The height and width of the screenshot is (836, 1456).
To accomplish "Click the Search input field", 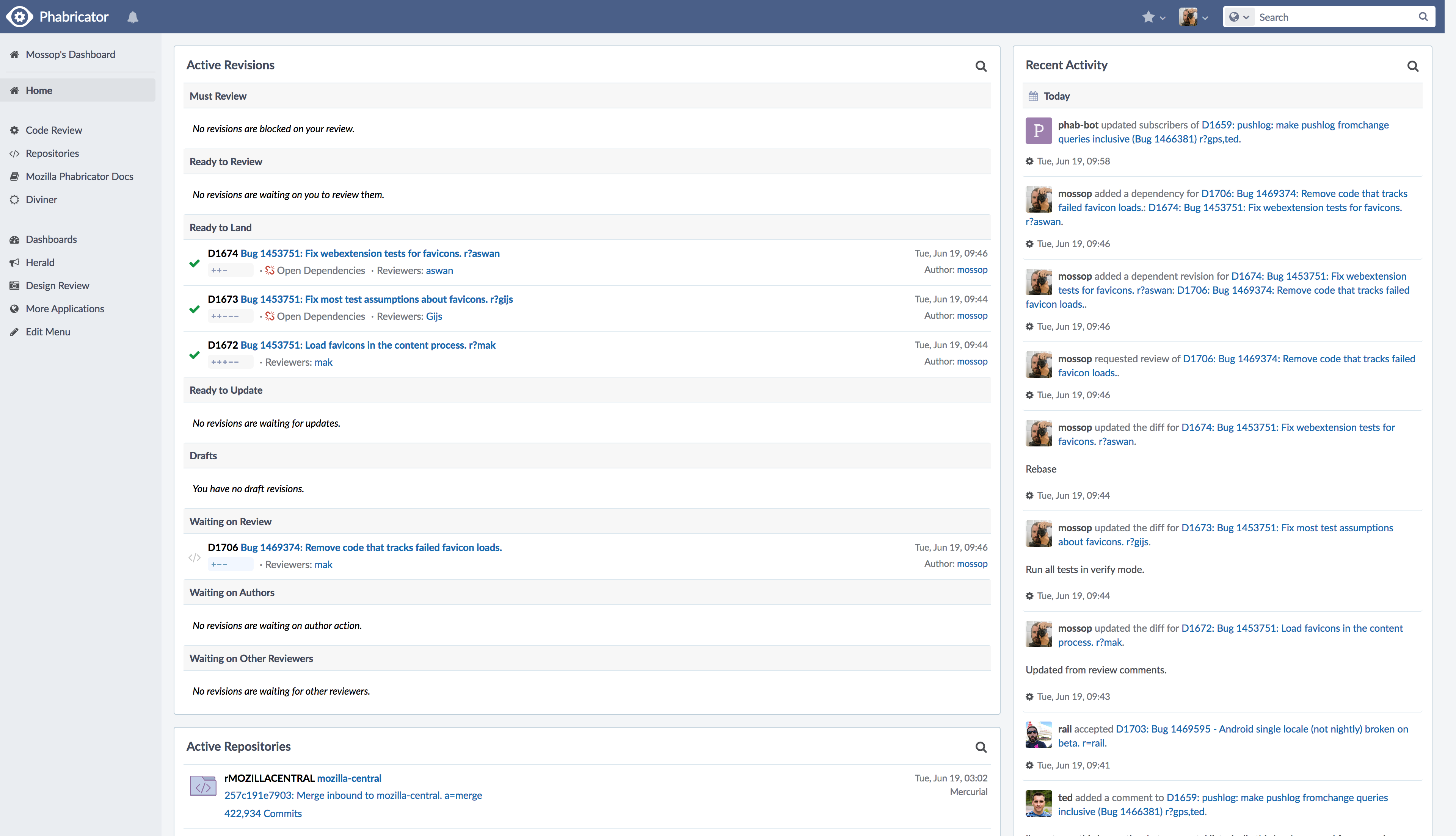I will click(1336, 17).
